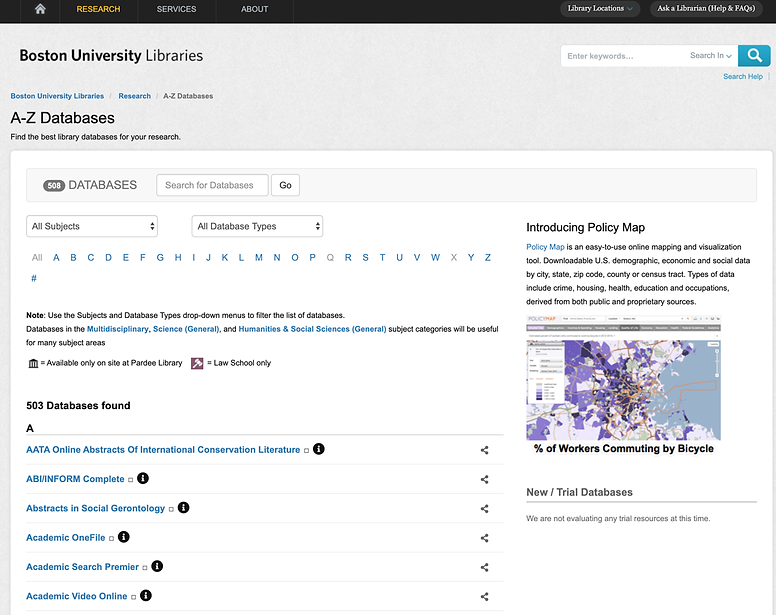
Task: Open Multidisciplinary subject category link
Action: pyautogui.click(x=117, y=329)
